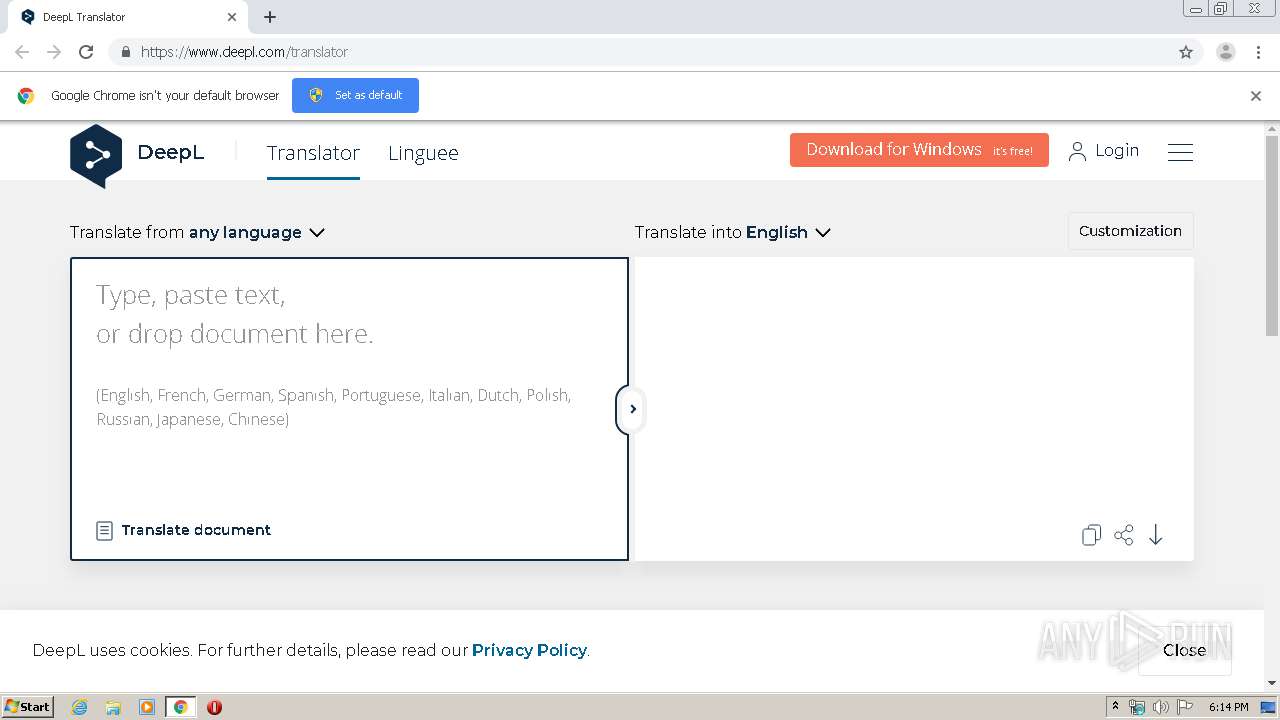
Task: Click the DeepL wordmark text
Action: 171,153
